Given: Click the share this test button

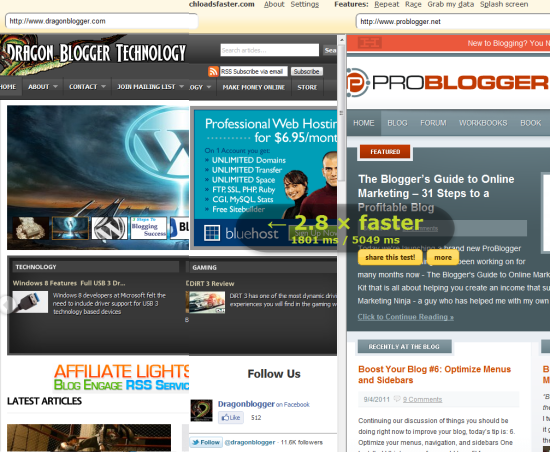Looking at the screenshot, I should point(390,257).
